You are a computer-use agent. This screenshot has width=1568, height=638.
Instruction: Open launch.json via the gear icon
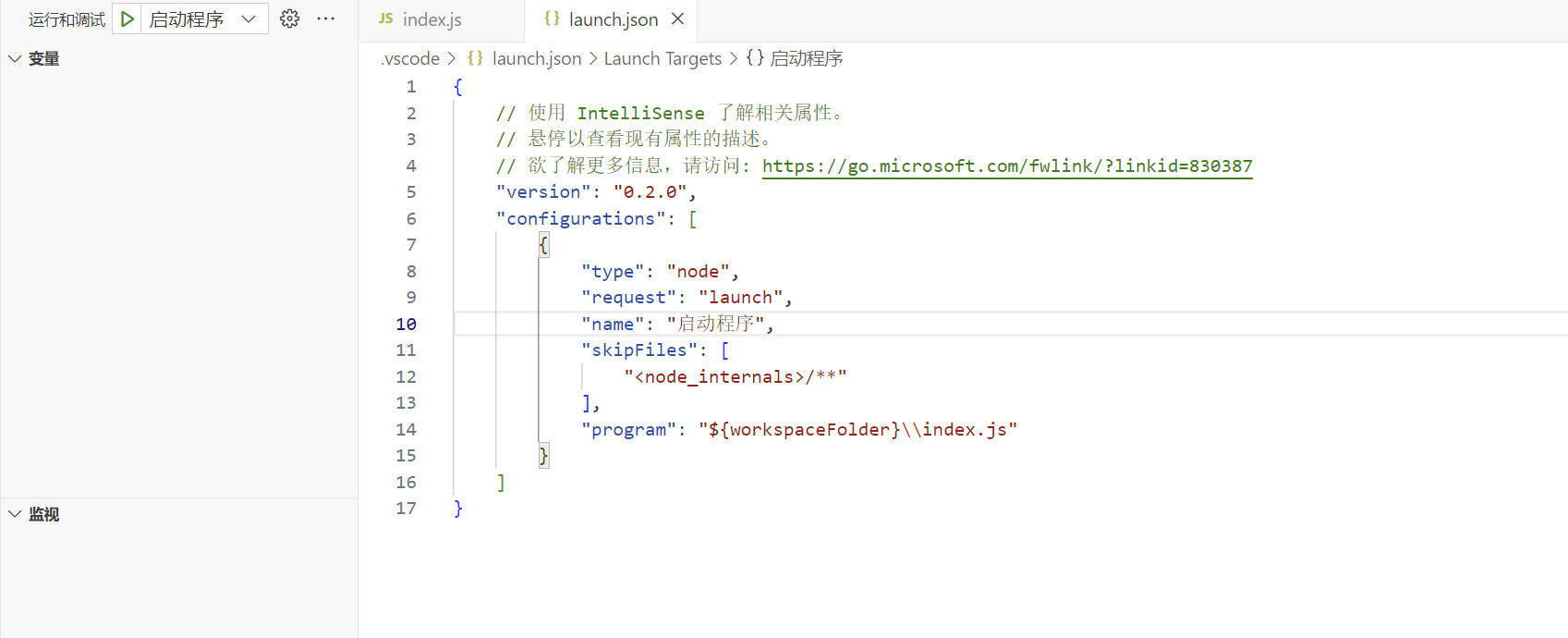[x=289, y=18]
